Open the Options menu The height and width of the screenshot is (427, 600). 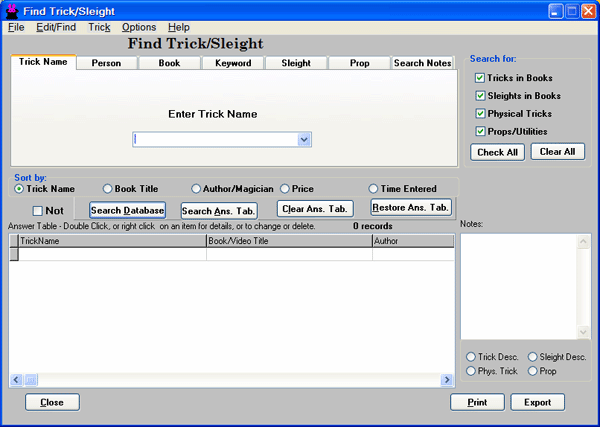pyautogui.click(x=139, y=27)
